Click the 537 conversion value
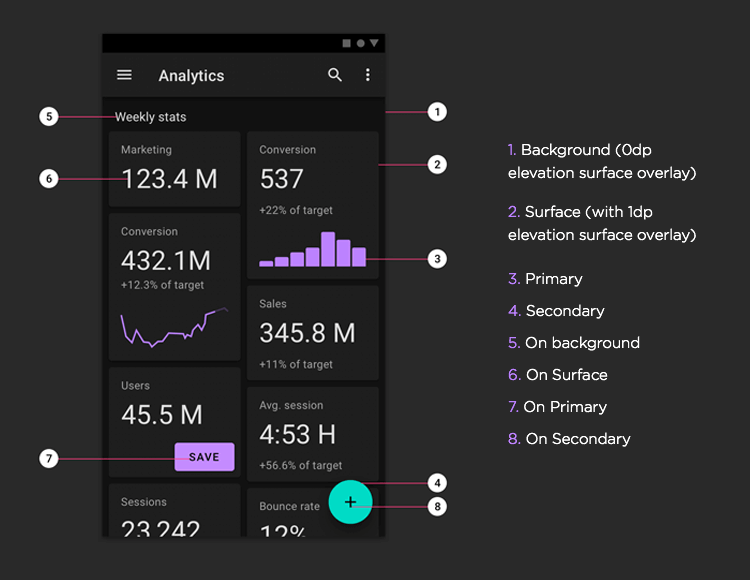The height and width of the screenshot is (580, 750). 281,179
